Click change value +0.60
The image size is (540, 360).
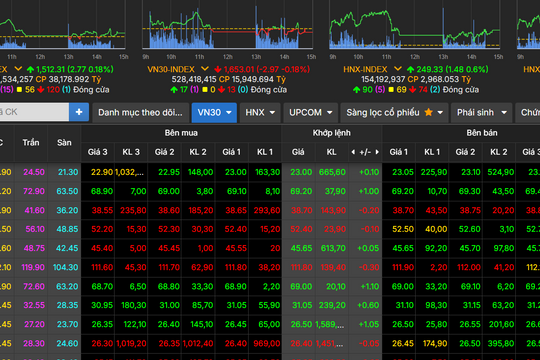point(368,305)
